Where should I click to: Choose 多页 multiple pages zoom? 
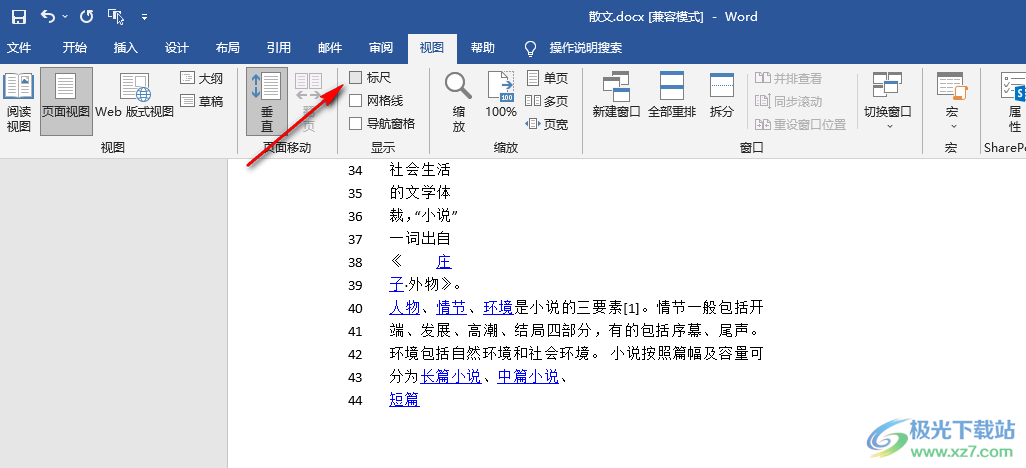547,101
